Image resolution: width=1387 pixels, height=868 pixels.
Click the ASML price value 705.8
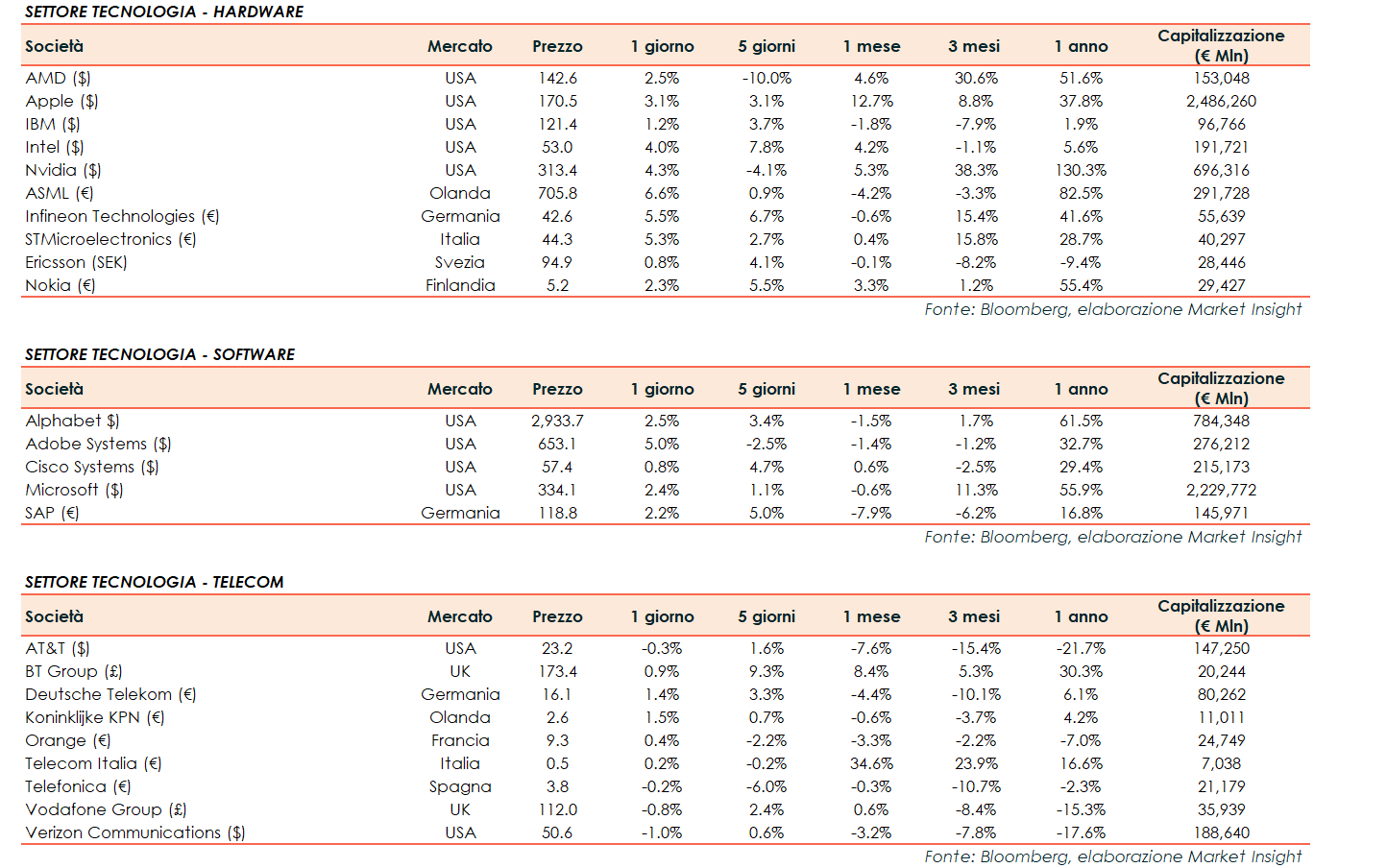557,193
